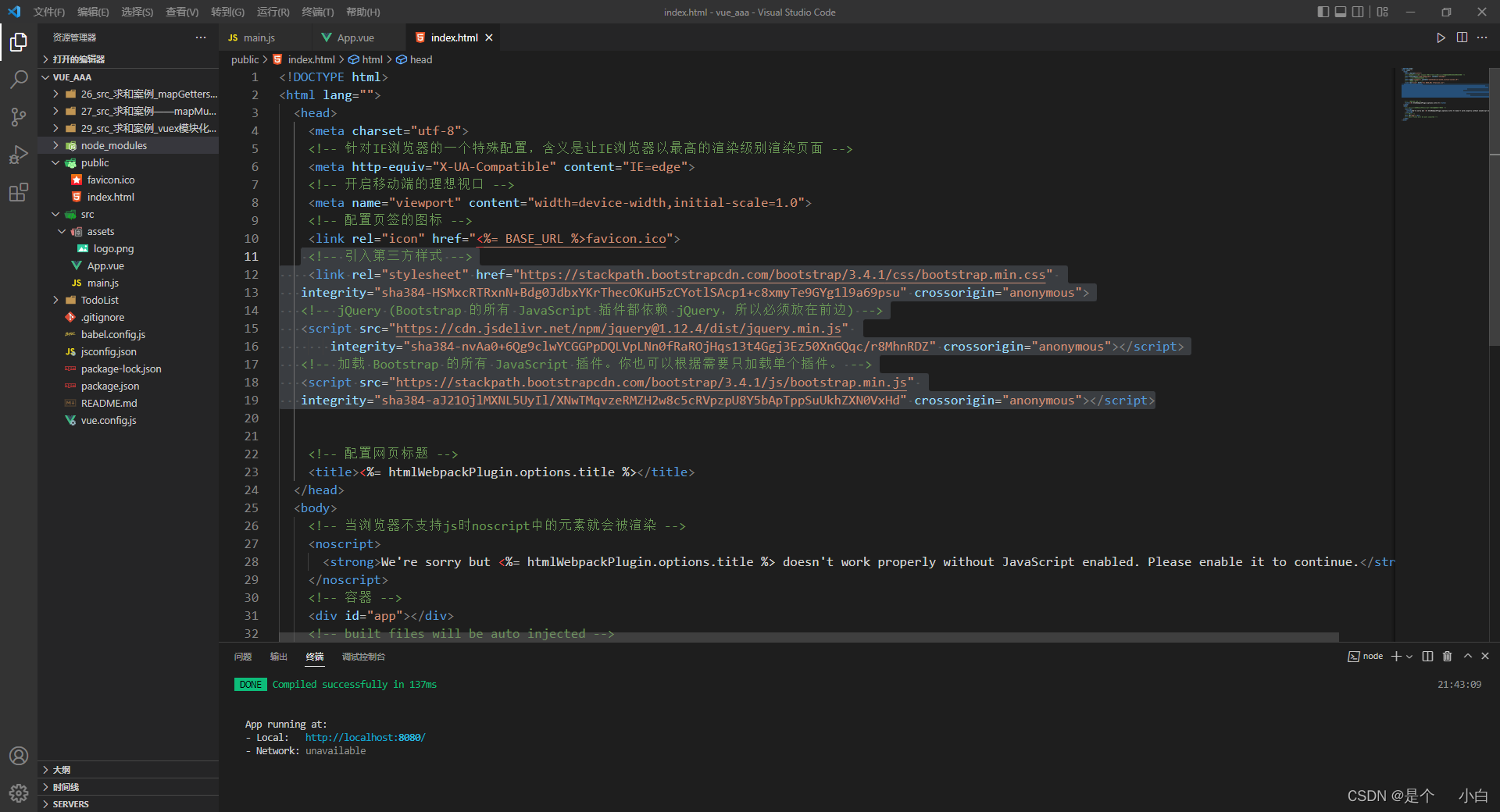Collapse the public folder
This screenshot has height=812, width=1500.
pyautogui.click(x=94, y=162)
